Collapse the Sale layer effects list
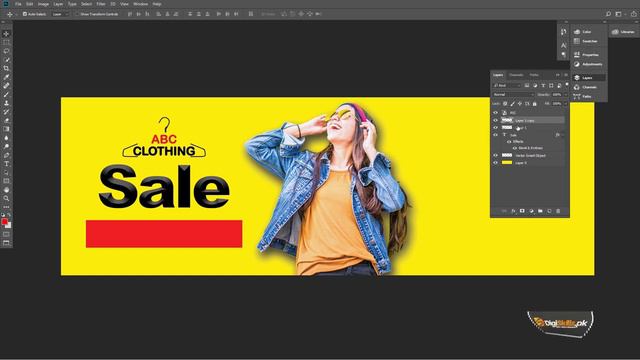This screenshot has width=640, height=360. point(563,135)
